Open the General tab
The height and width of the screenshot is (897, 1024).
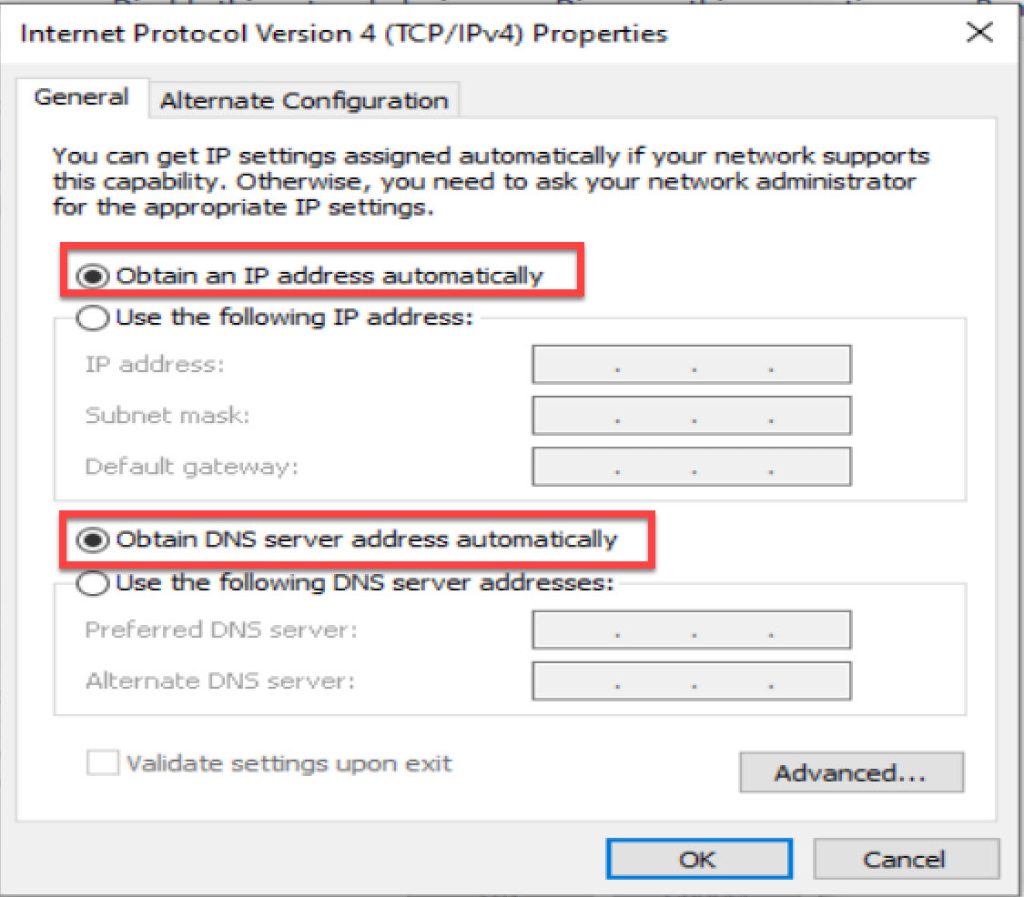82,97
